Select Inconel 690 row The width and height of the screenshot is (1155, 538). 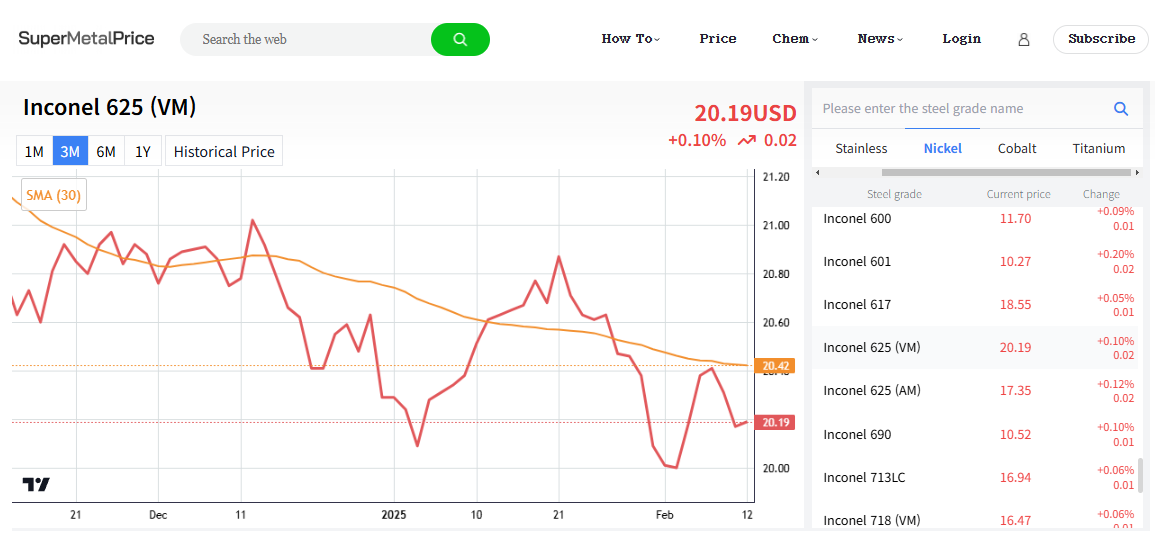click(975, 434)
